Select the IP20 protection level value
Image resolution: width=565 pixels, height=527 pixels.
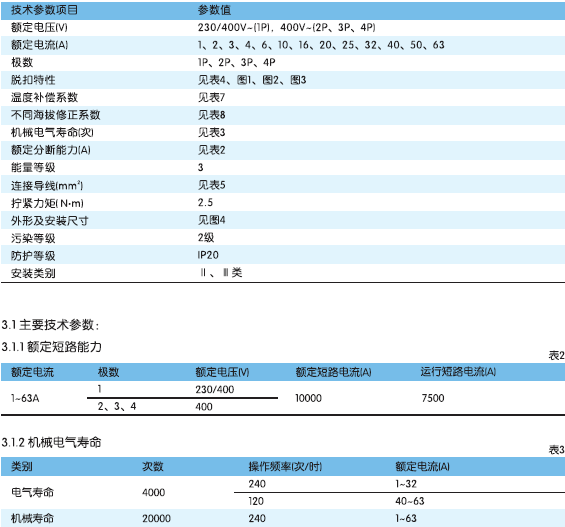[x=208, y=255]
